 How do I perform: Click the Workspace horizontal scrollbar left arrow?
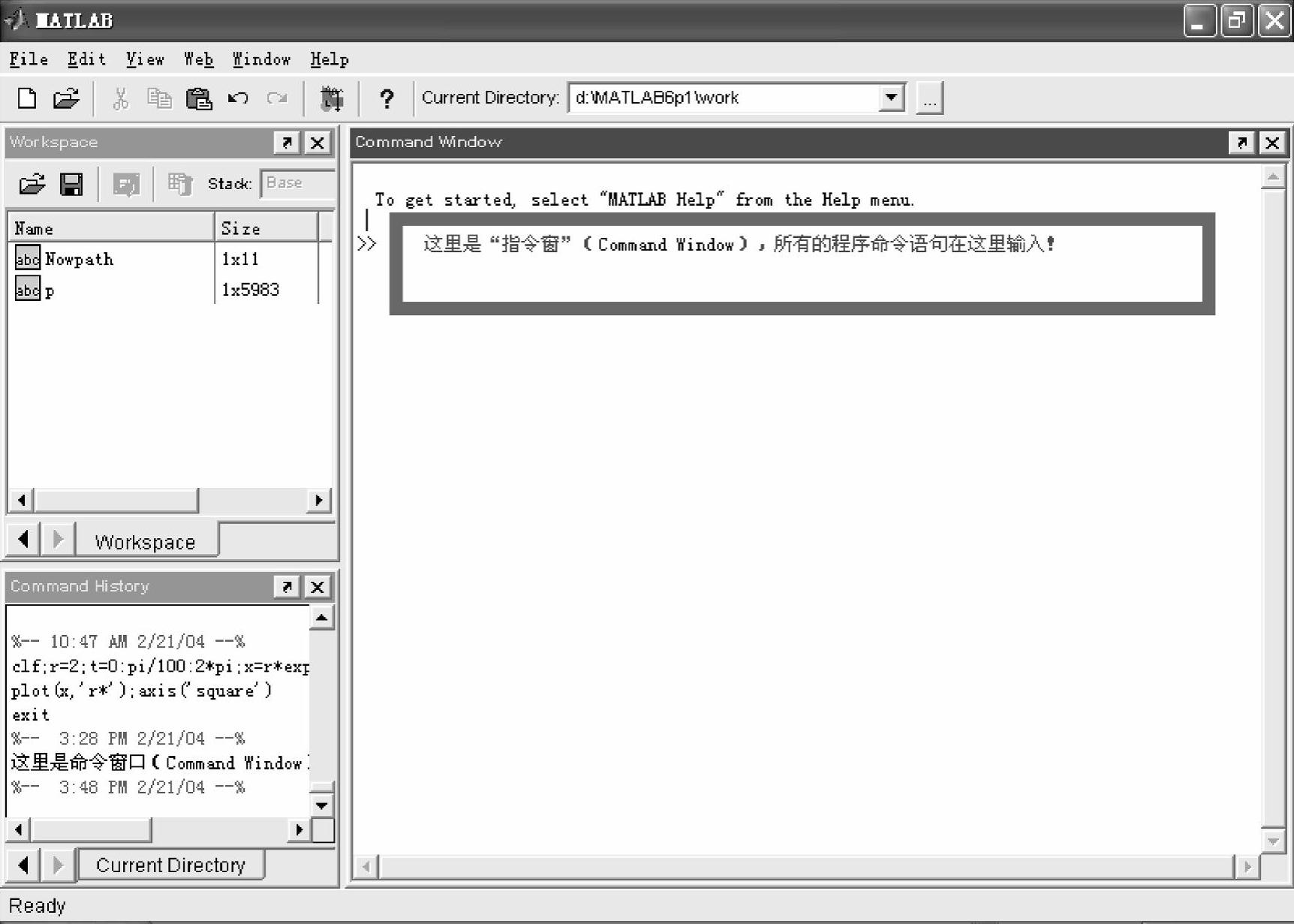pyautogui.click(x=22, y=500)
